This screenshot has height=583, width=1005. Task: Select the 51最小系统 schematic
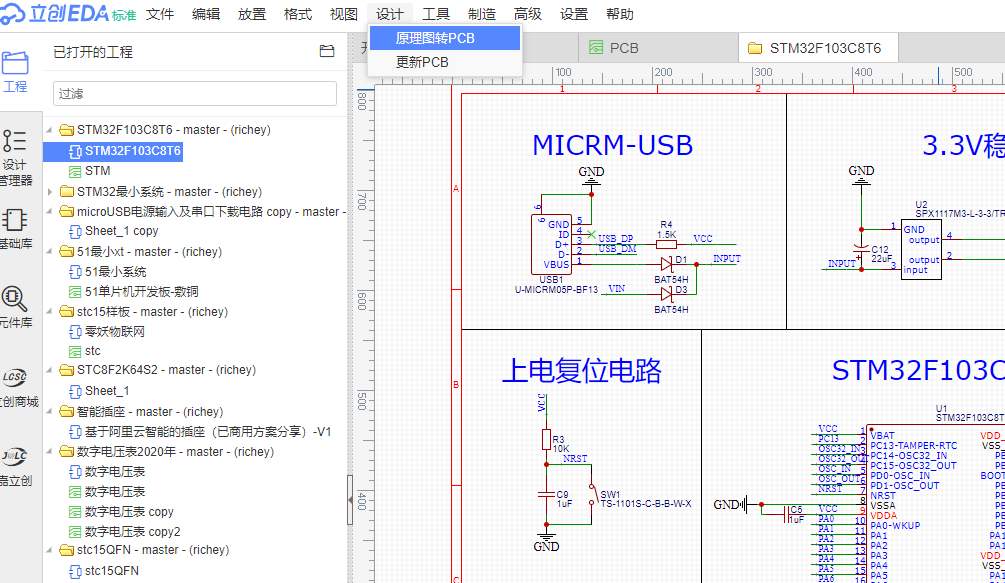115,272
